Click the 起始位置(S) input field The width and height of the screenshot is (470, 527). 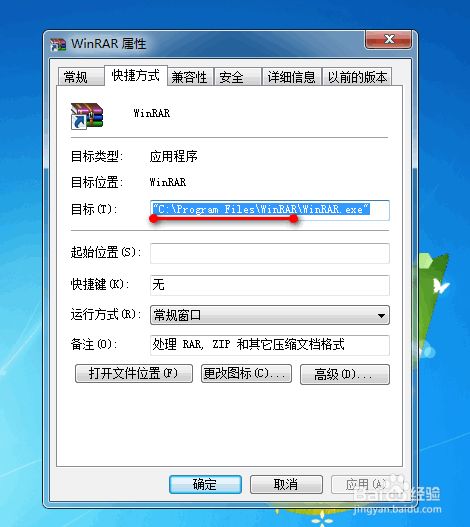(x=270, y=253)
